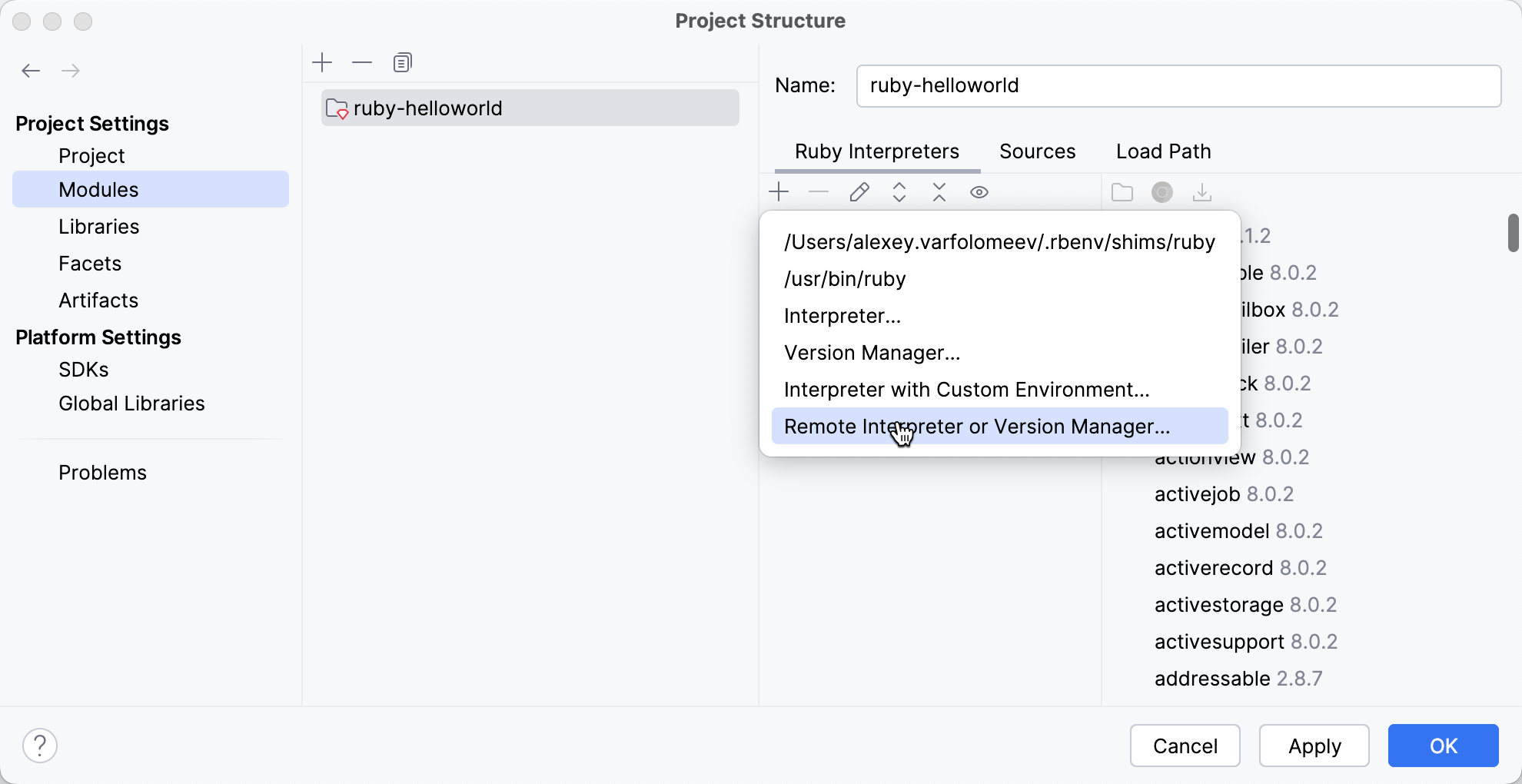
Task: Click the add interpreter plus icon
Action: pos(779,192)
